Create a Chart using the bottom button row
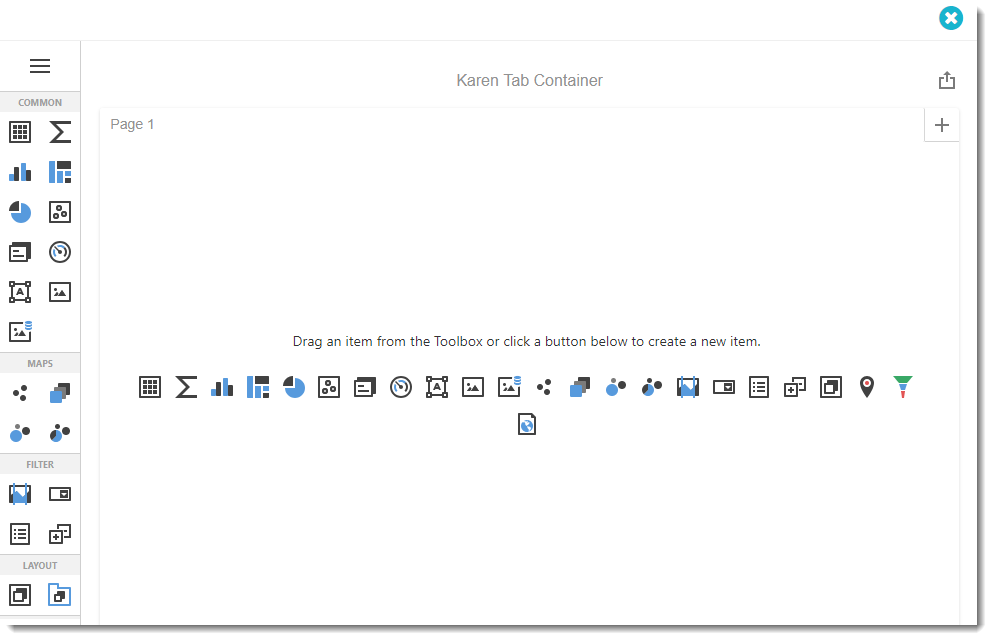This screenshot has width=992, height=640. [x=221, y=387]
